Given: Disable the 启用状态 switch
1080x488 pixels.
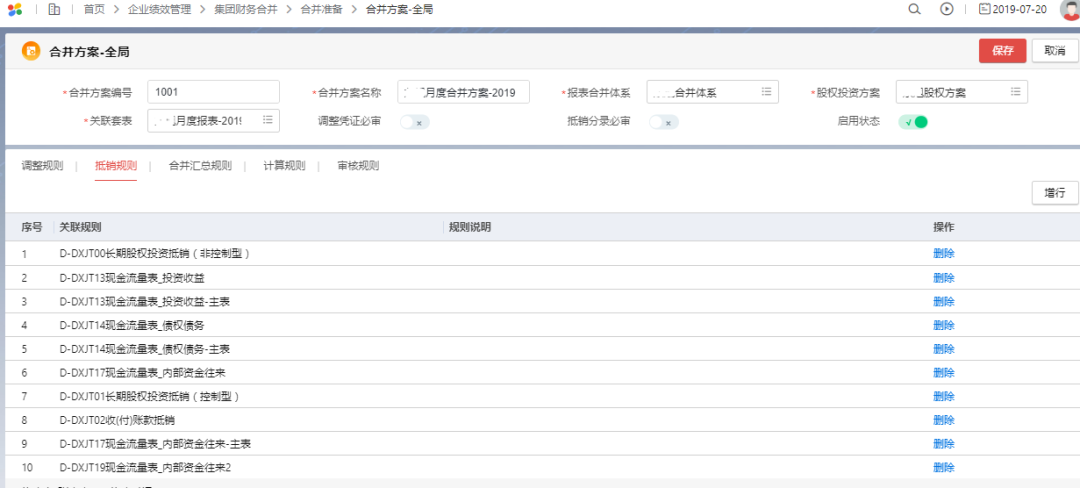Looking at the screenshot, I should tap(913, 122).
